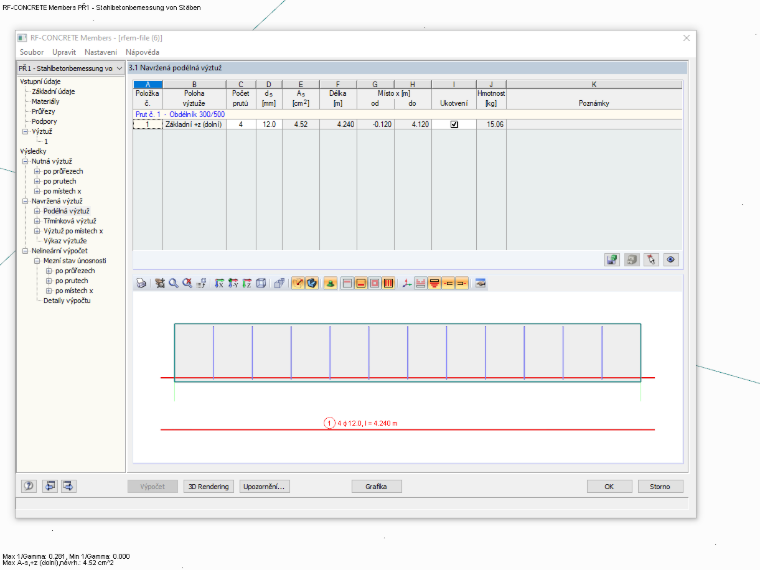760x570 pixels.
Task: Set view in Z direction
Action: [x=247, y=284]
